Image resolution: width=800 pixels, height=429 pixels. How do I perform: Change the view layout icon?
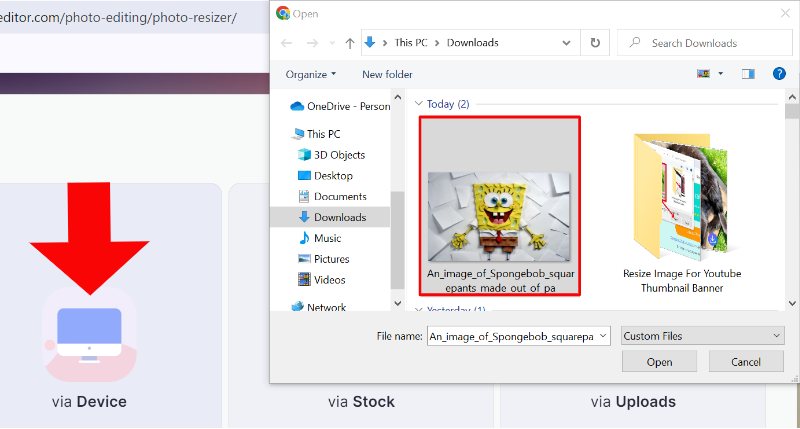tap(703, 74)
